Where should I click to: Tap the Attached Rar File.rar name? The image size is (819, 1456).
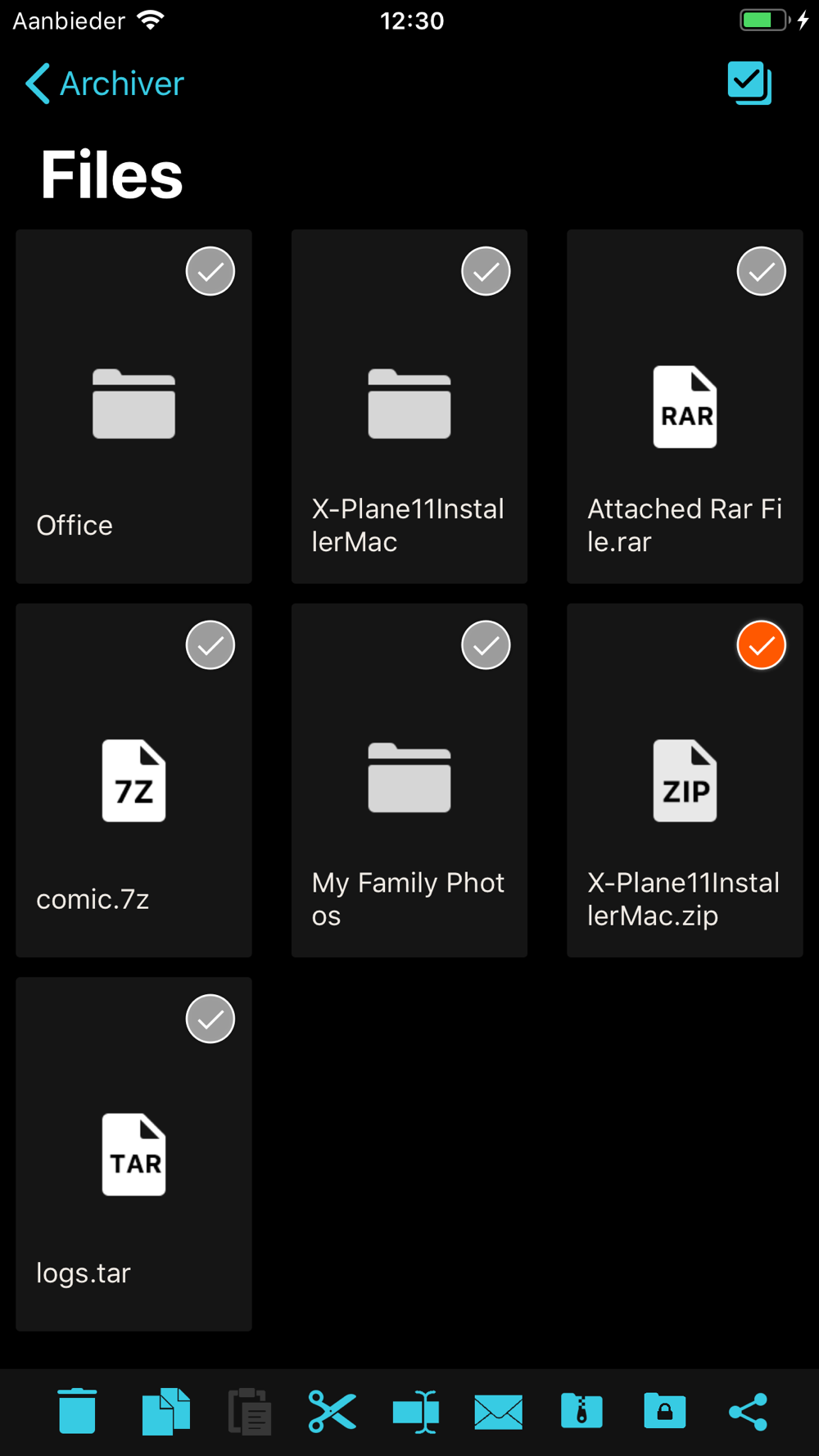coord(685,525)
